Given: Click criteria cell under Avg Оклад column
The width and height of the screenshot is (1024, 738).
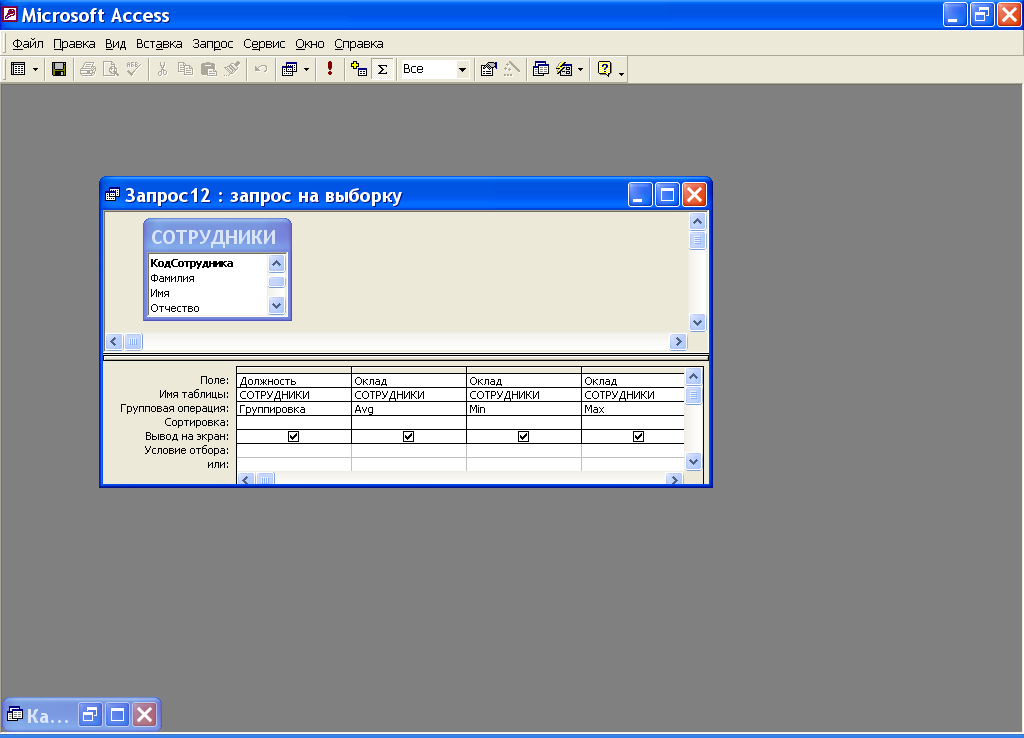Looking at the screenshot, I should pyautogui.click(x=409, y=450).
